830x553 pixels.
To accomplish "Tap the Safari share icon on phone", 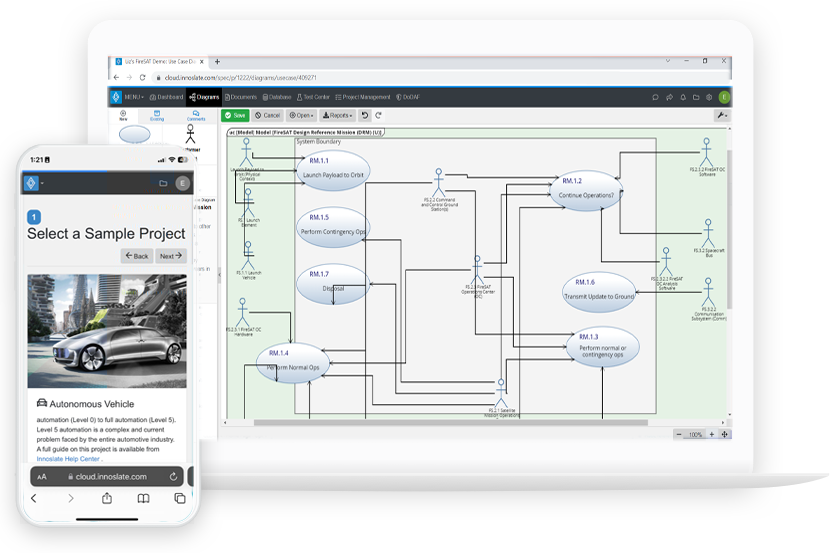I will (107, 498).
